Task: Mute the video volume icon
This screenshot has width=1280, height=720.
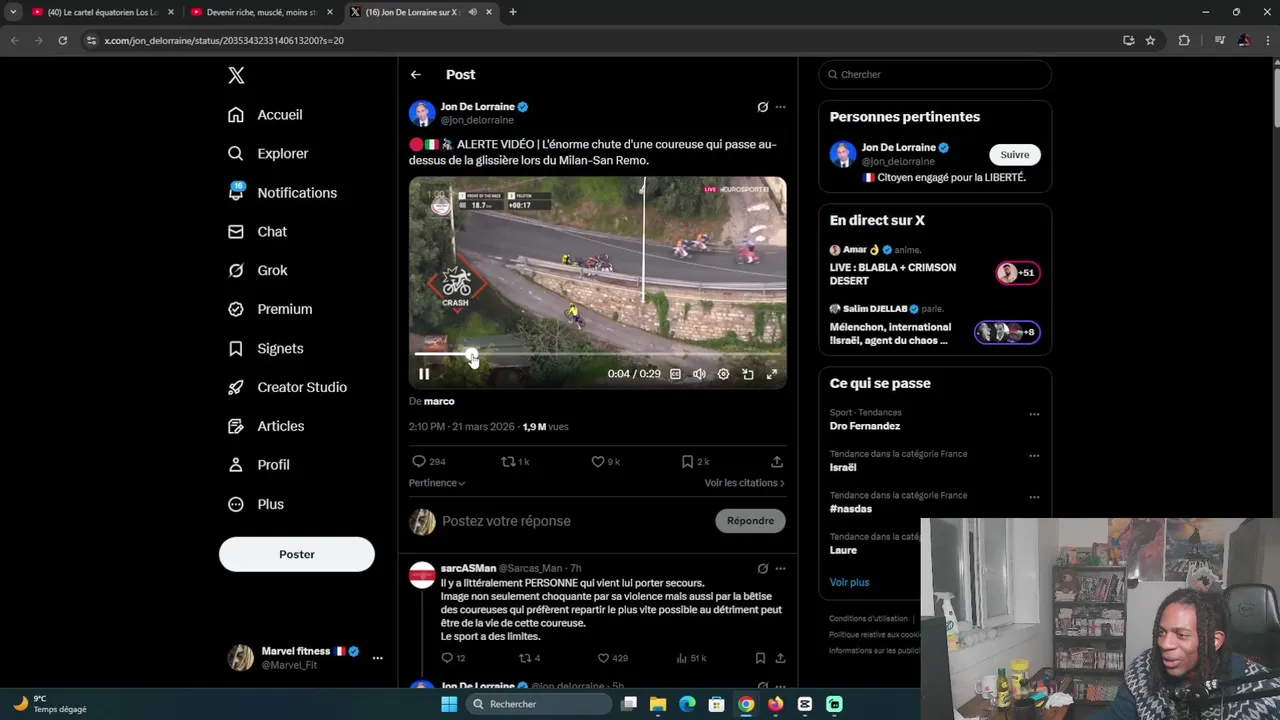Action: (699, 374)
